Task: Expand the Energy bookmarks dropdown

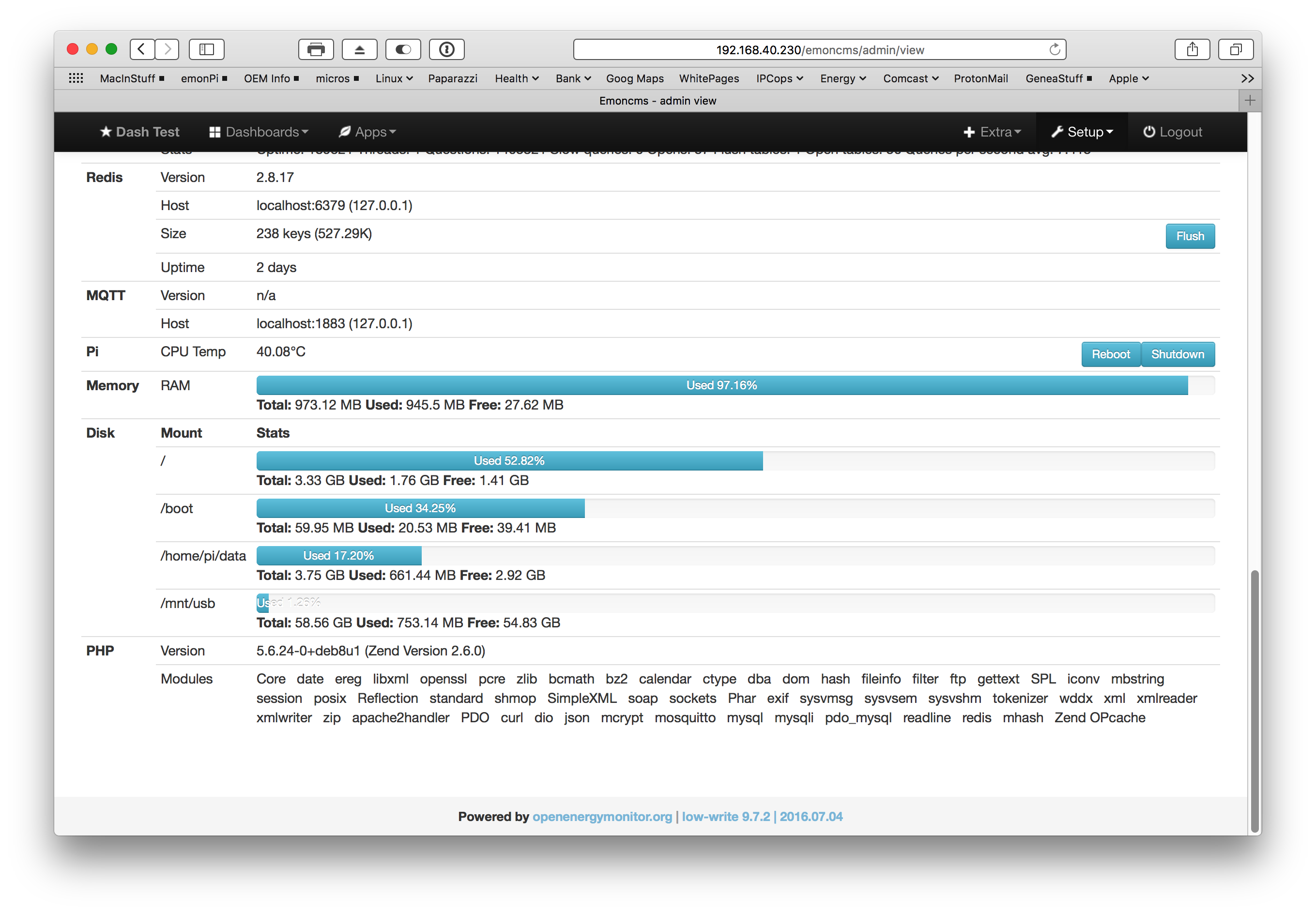Action: [x=843, y=78]
